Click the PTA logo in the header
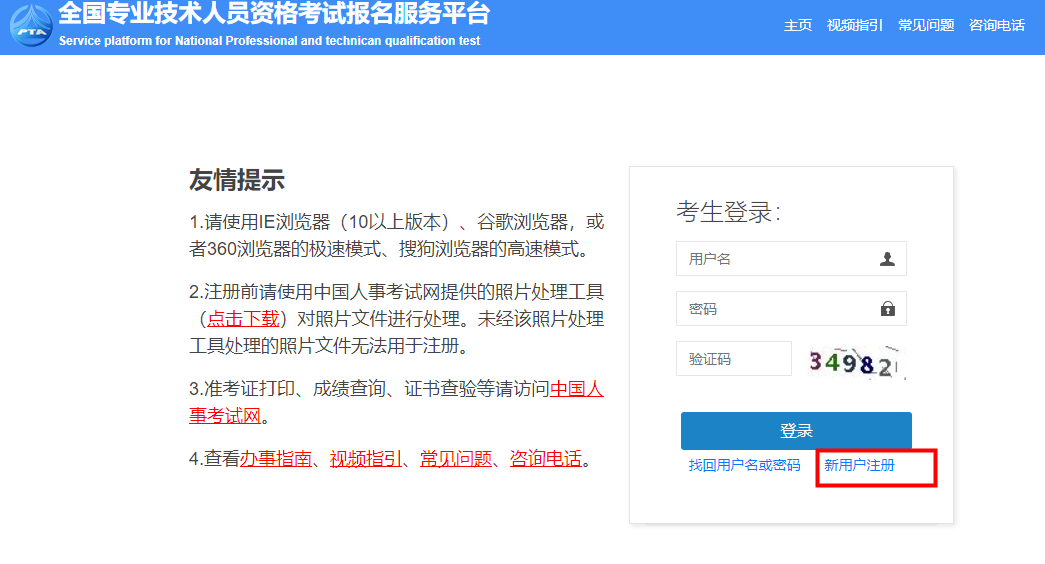This screenshot has width=1045, height=564. (30, 25)
